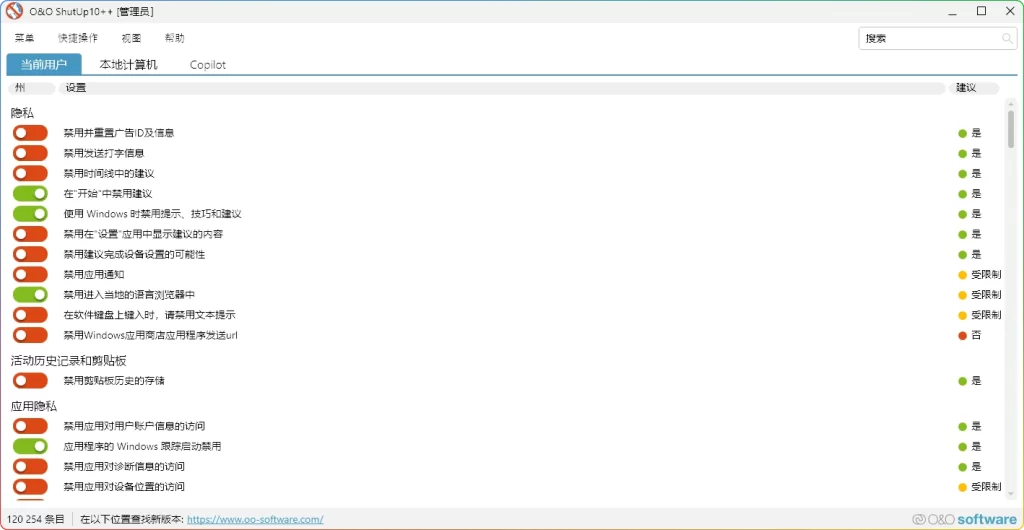Screen dimensions: 1024x530
Task: Enable 禁用应用对诊断信息的访问 switch
Action: 30,467
